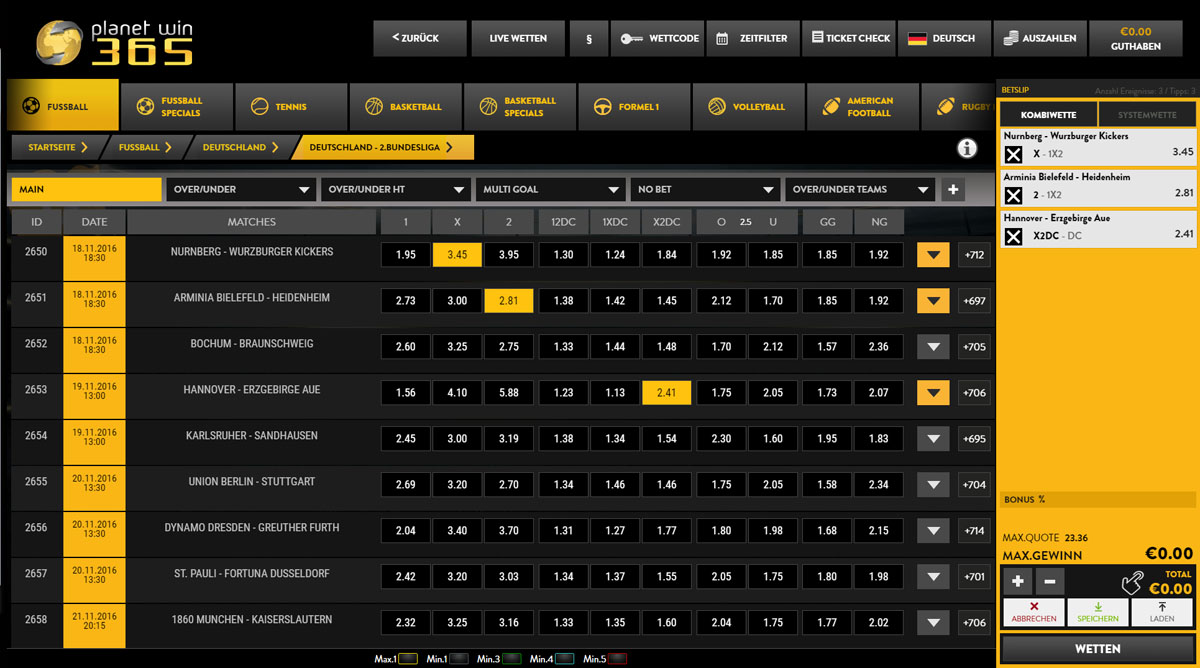This screenshot has width=1200, height=668.
Task: Decrease stake with the minus button
Action: point(1050,581)
